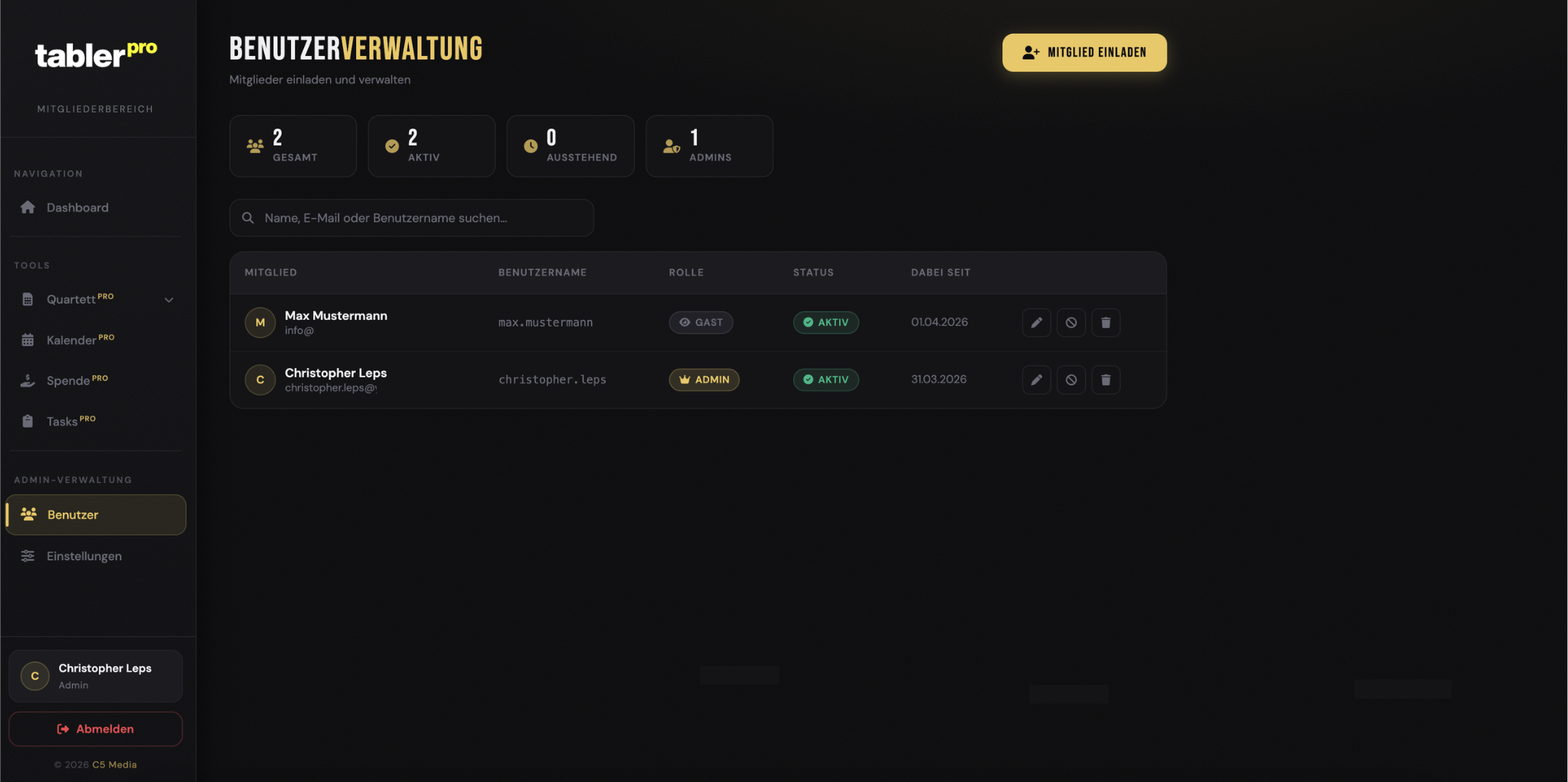Click the Abmelden logout button

(96, 729)
